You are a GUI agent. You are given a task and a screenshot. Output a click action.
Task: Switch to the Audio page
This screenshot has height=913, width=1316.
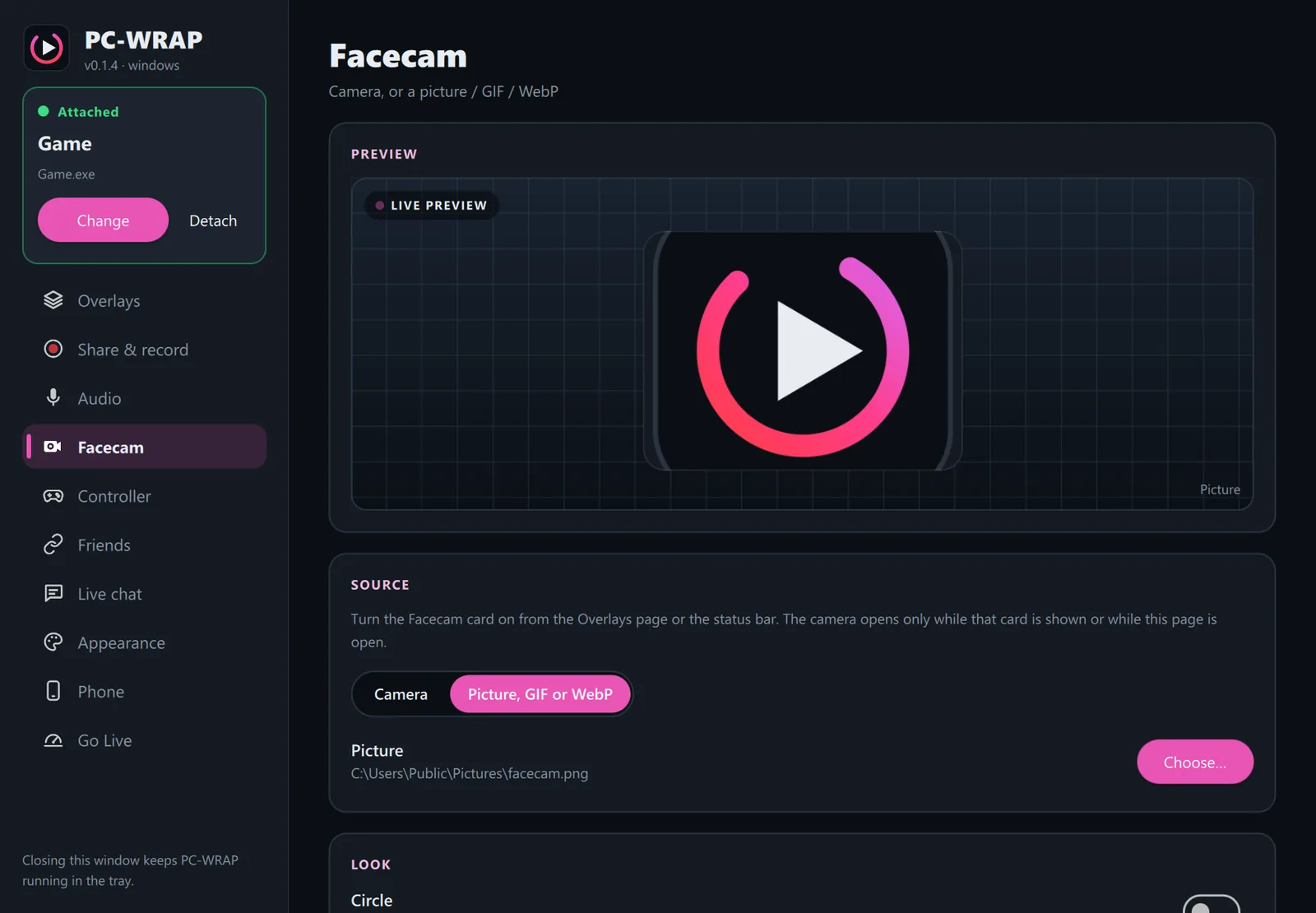coord(144,399)
